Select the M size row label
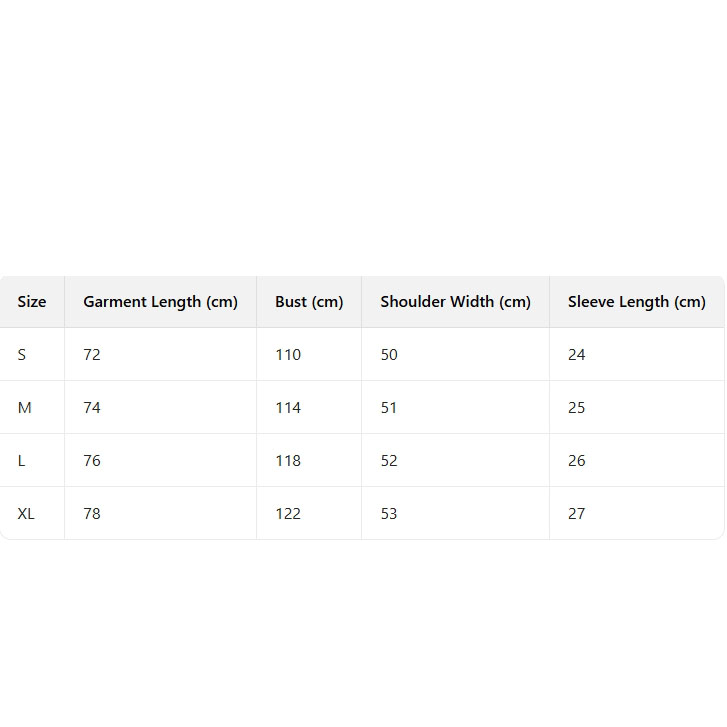 point(25,408)
